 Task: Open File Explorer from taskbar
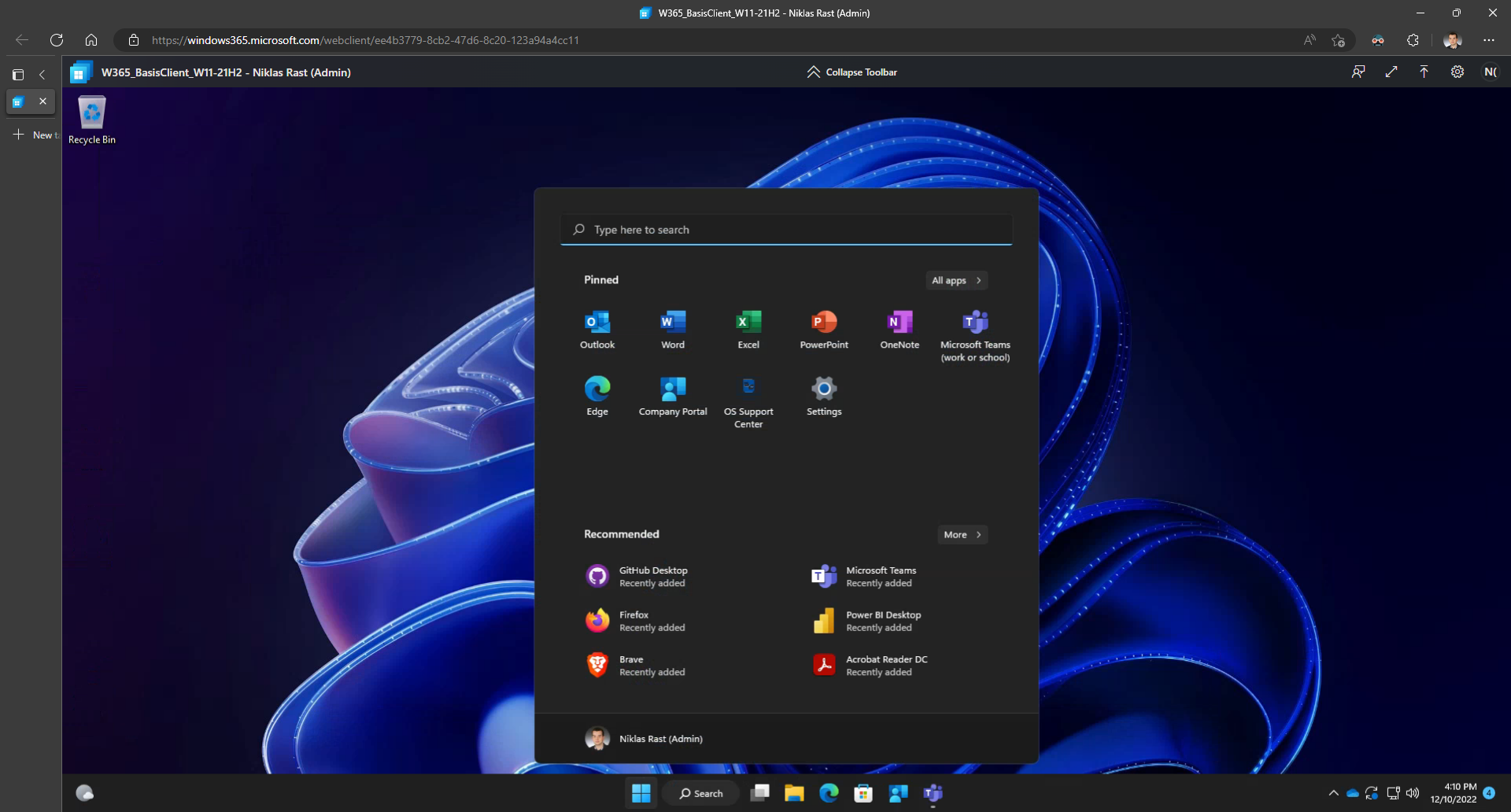794,793
